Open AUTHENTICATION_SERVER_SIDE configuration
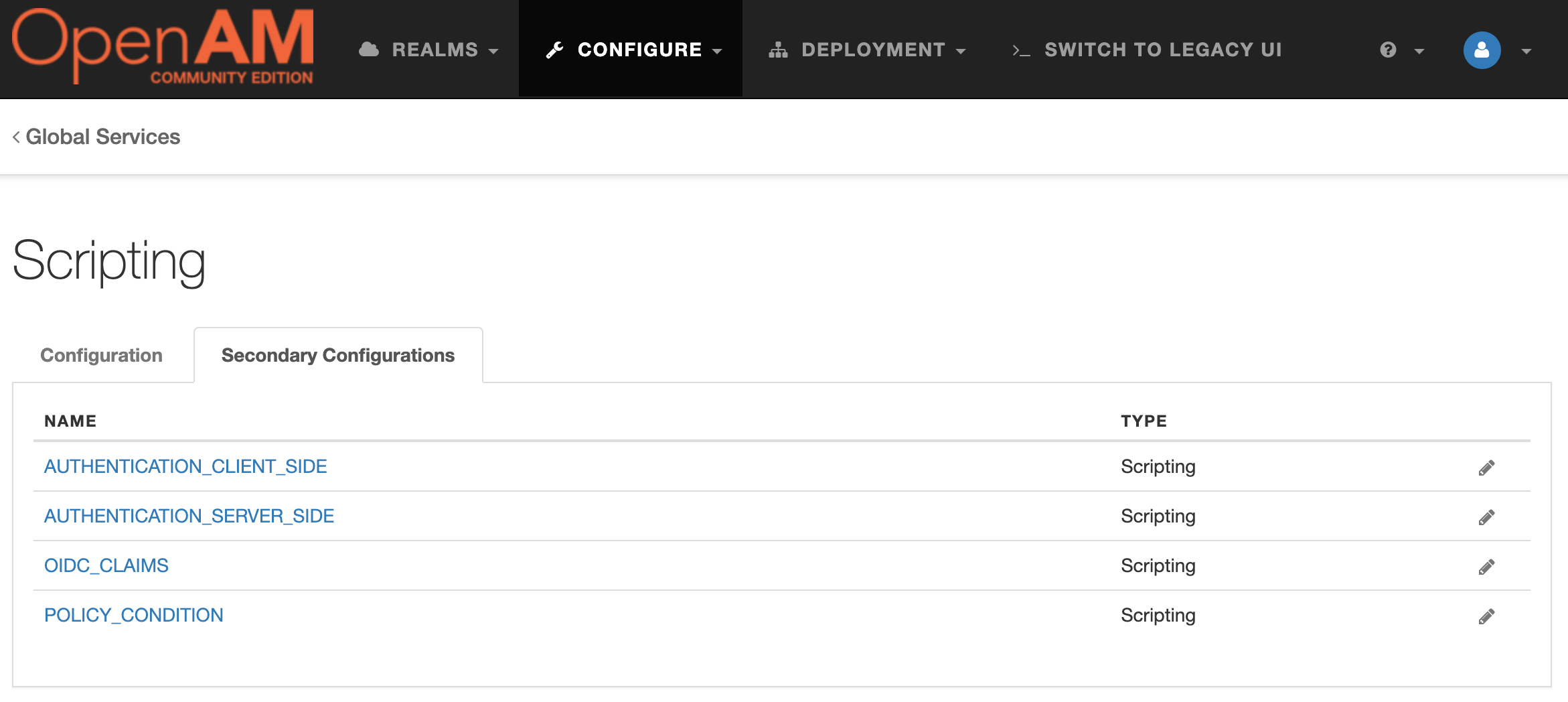Viewport: 1568px width, 702px height. tap(189, 516)
